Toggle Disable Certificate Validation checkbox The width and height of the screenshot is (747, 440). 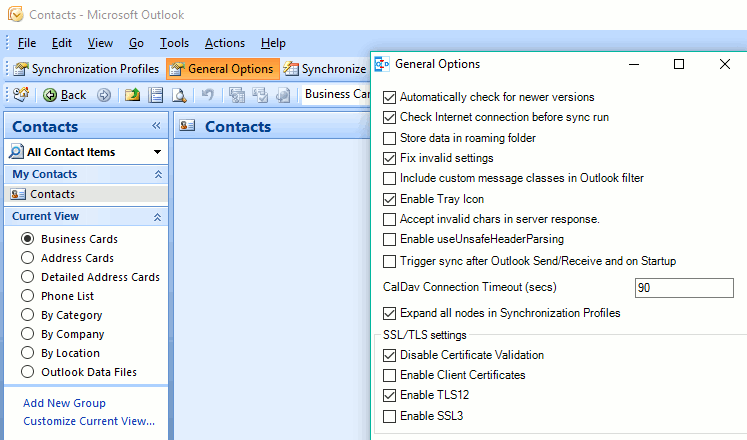pos(389,355)
